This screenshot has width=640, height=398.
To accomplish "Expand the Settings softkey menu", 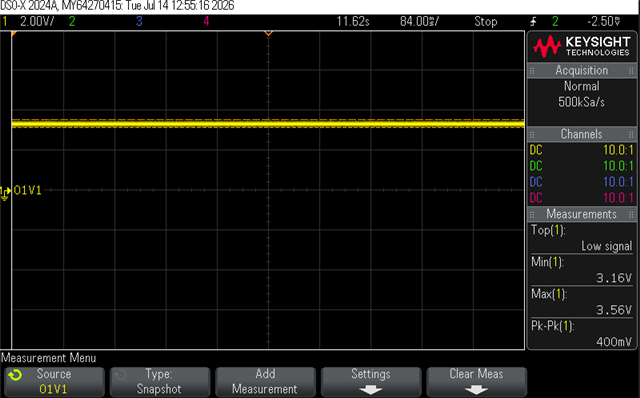I will point(371,382).
